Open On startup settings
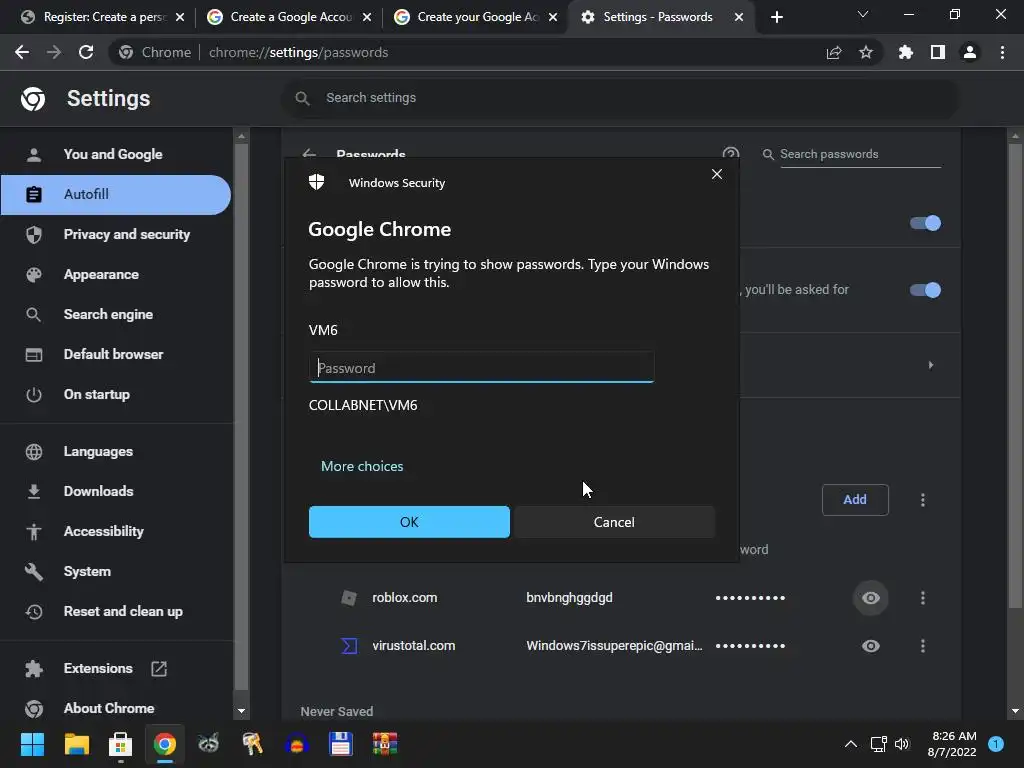 (x=116, y=394)
